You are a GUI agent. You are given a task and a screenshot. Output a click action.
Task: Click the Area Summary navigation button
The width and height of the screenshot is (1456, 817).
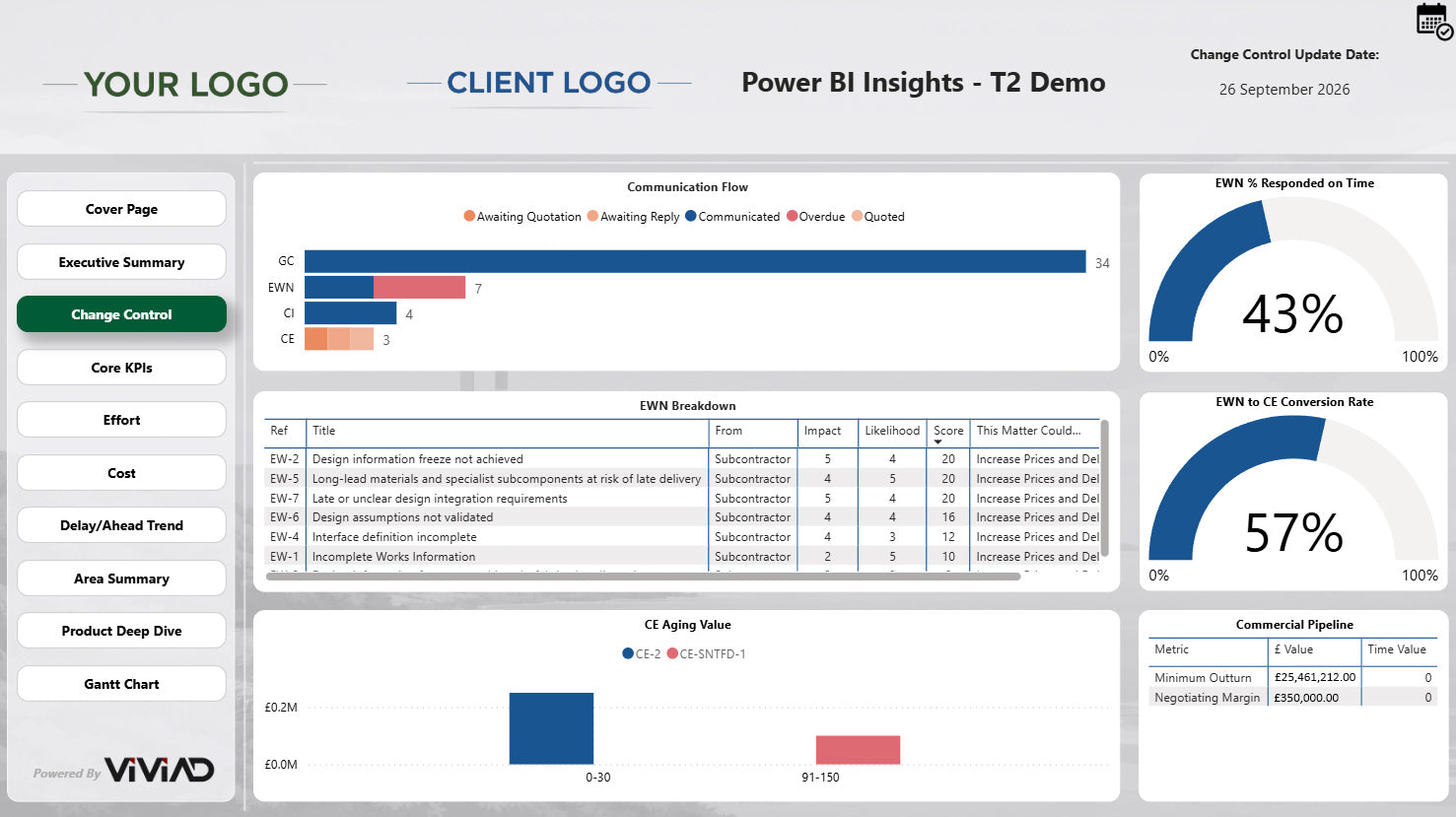(x=121, y=579)
